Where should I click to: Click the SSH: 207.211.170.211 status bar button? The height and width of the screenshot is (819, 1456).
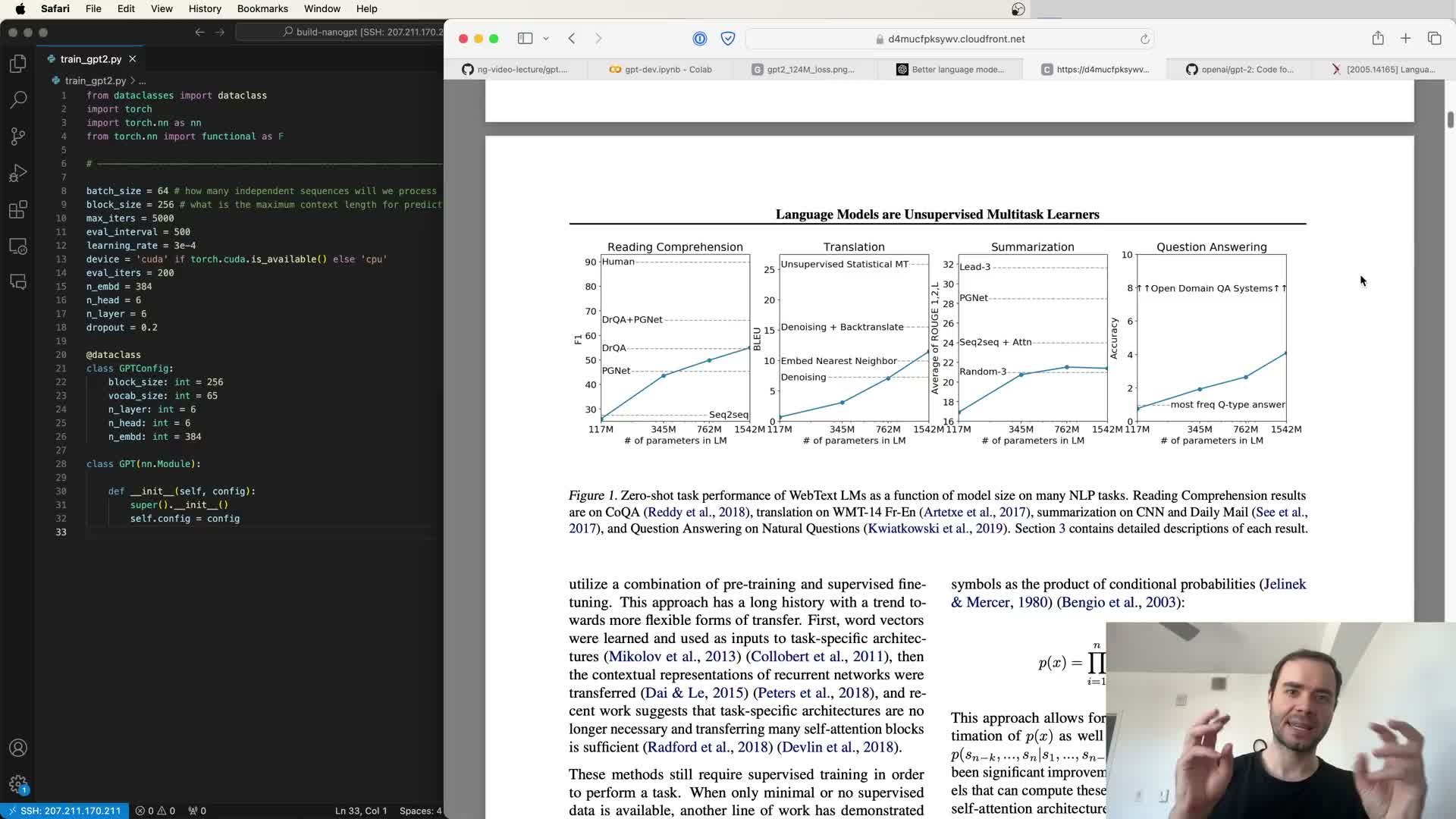(x=64, y=811)
